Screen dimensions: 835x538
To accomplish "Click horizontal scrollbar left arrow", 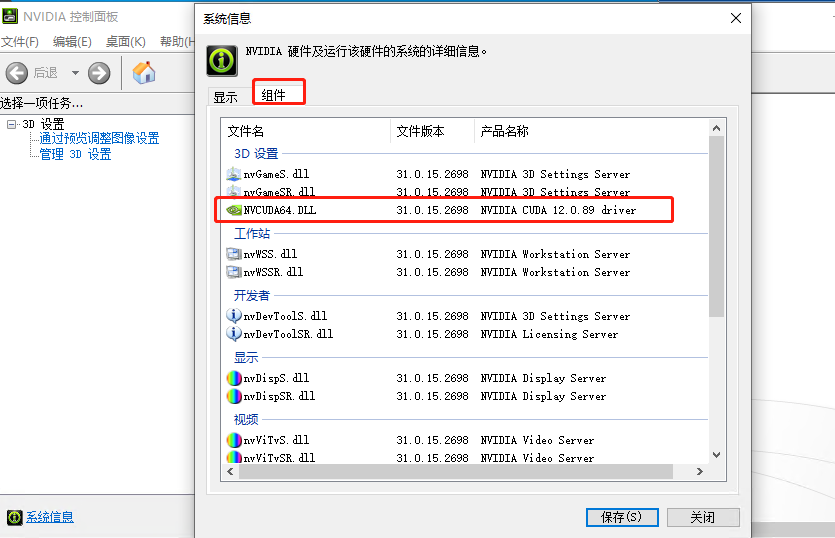I will pos(230,471).
